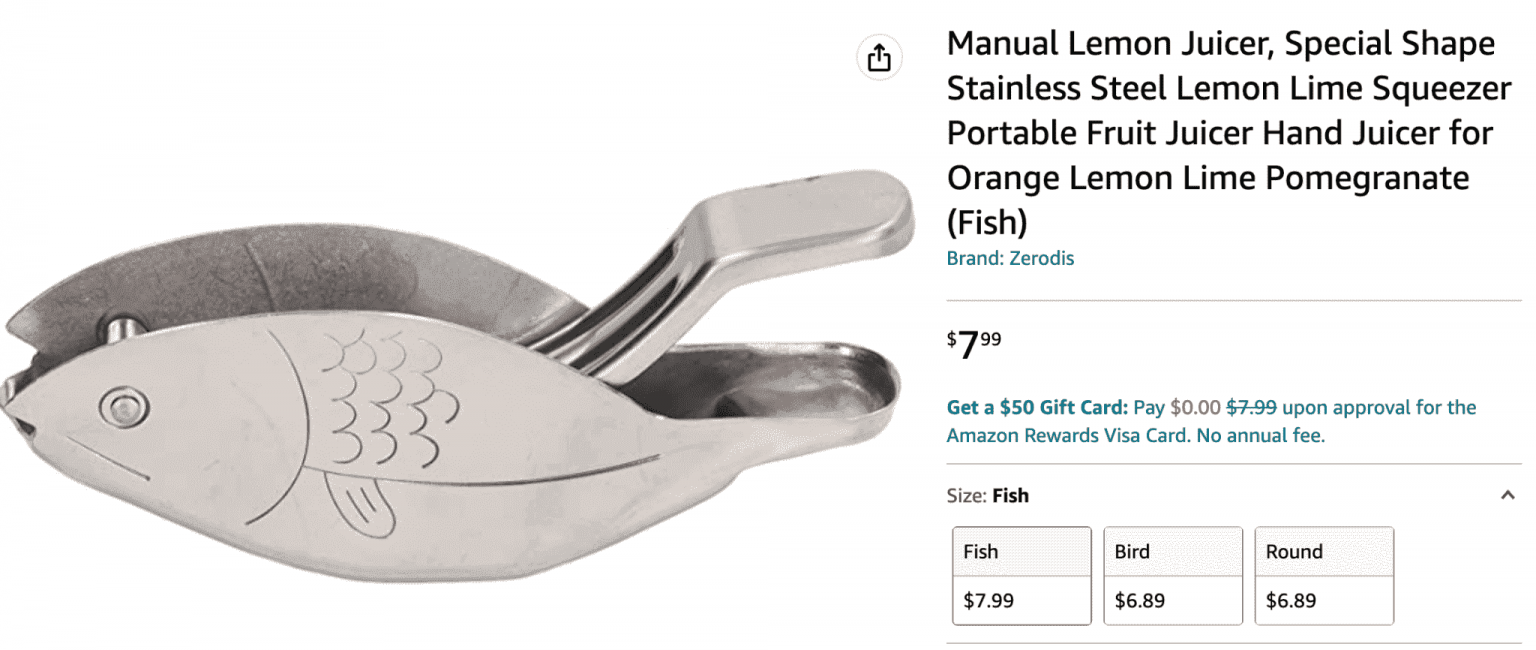Click the $6.89 price under Bird
The image size is (1536, 650).
pos(1139,601)
